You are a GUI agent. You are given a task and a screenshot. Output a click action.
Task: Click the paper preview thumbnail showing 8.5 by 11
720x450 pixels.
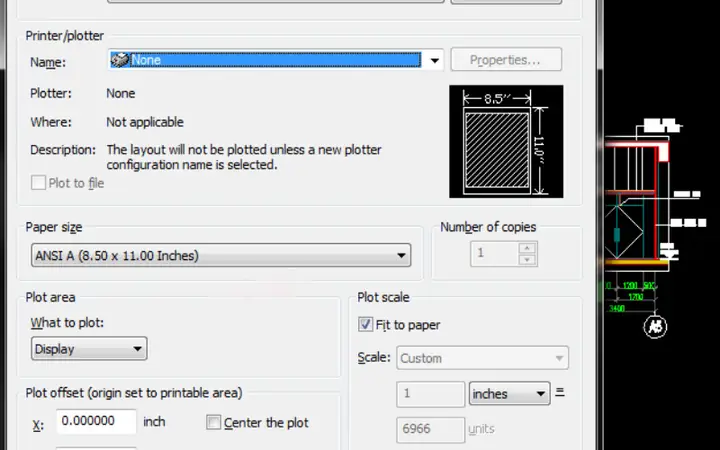[x=506, y=141]
